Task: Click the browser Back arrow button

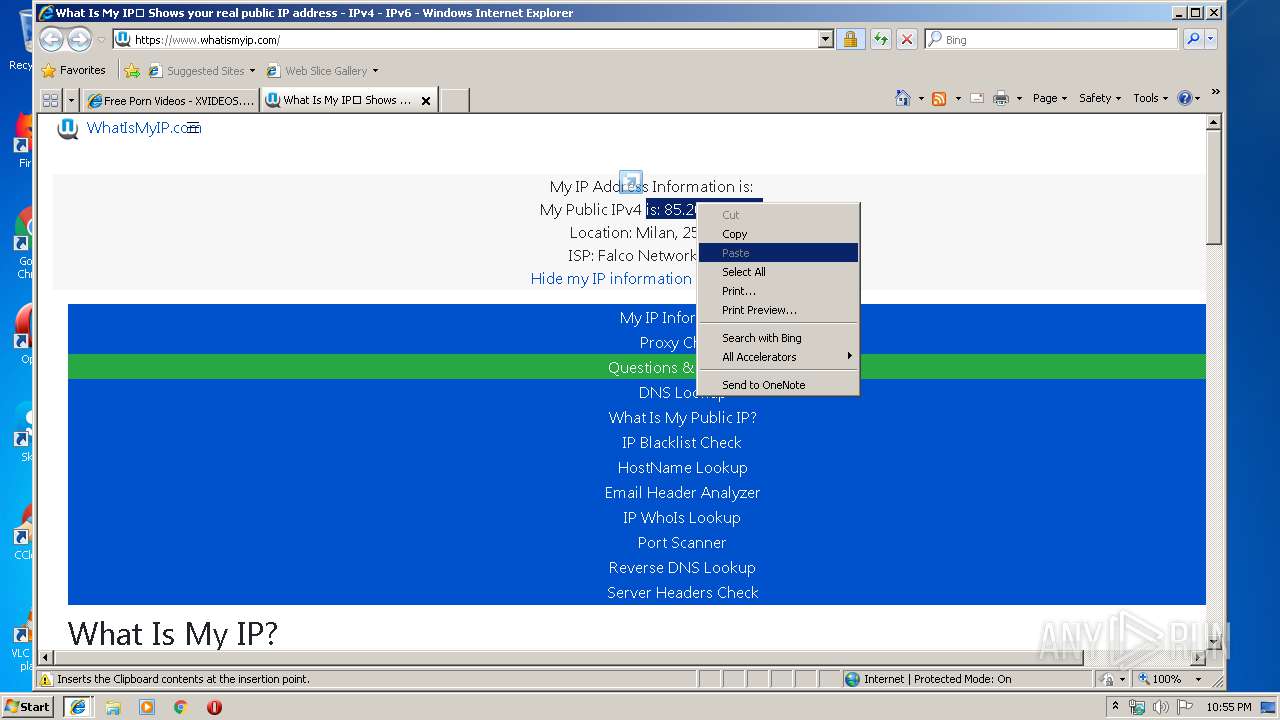Action: click(51, 39)
